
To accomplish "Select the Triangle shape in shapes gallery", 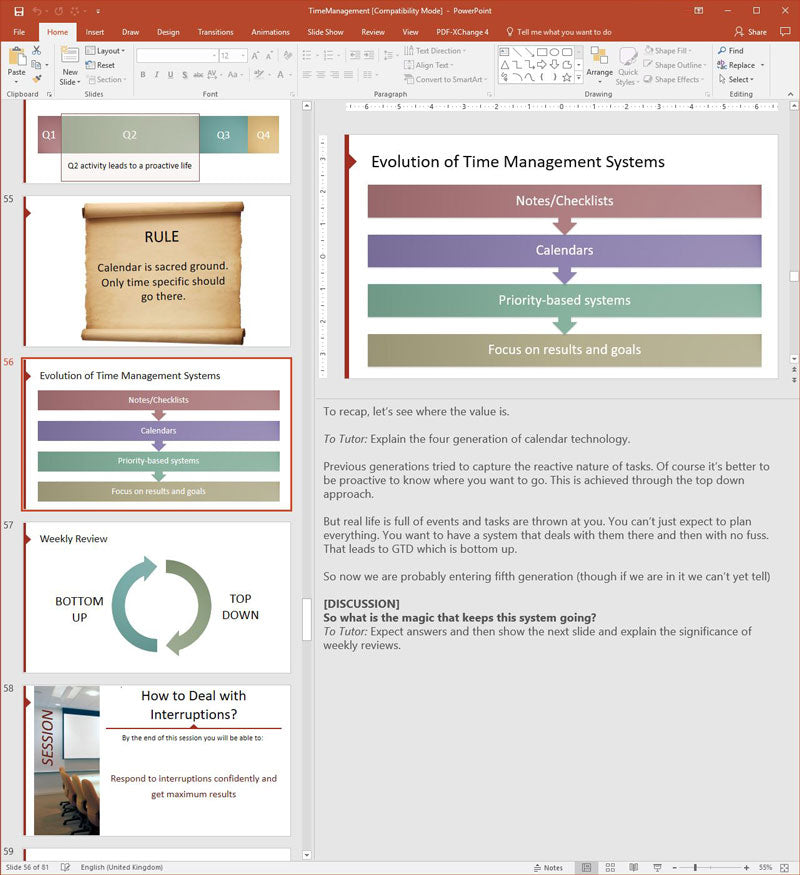I will point(504,65).
